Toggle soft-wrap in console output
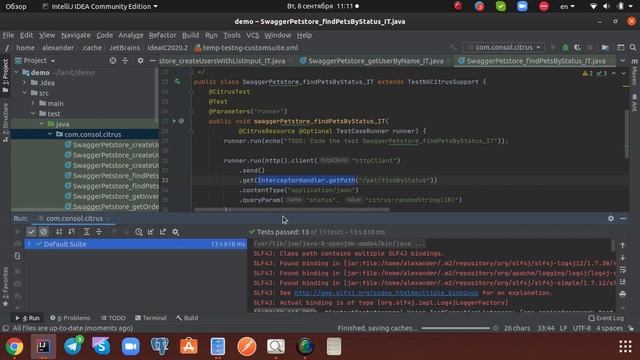Viewport: 640px width, 360px height. coord(622,270)
